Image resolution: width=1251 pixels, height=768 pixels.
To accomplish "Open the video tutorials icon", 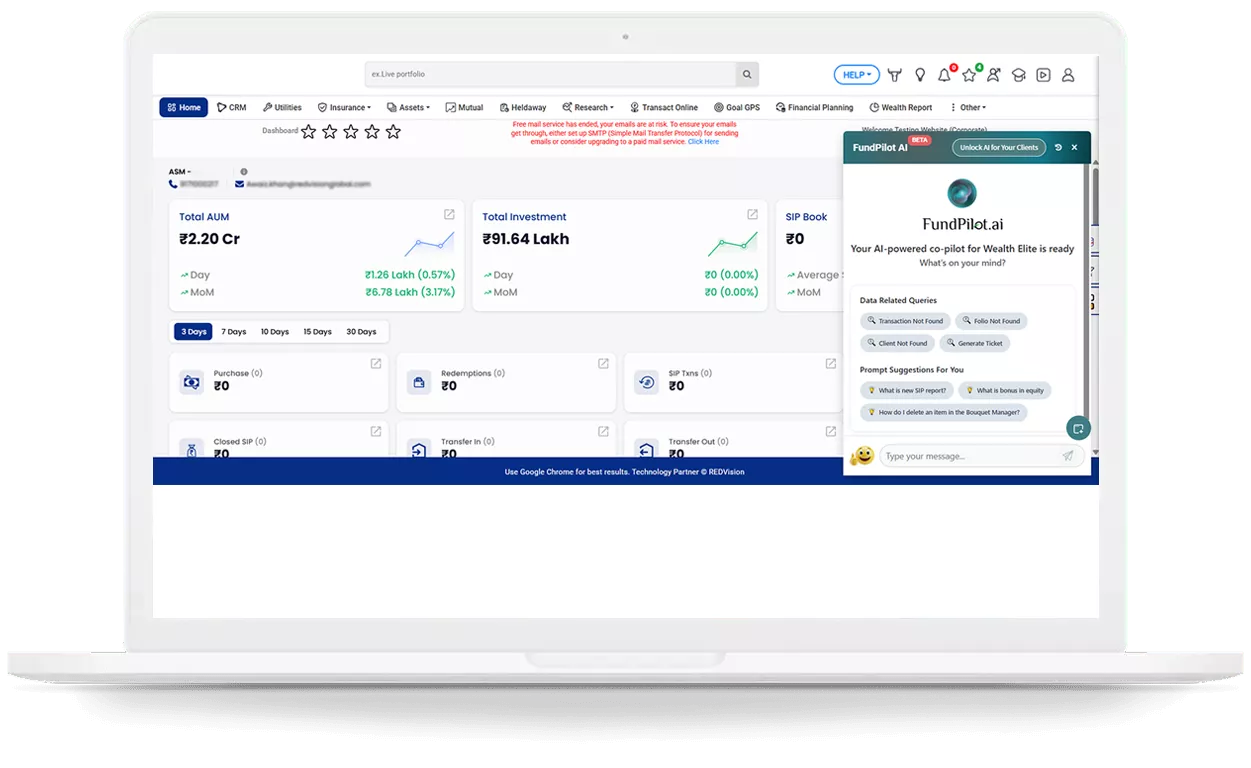I will coord(1043,75).
